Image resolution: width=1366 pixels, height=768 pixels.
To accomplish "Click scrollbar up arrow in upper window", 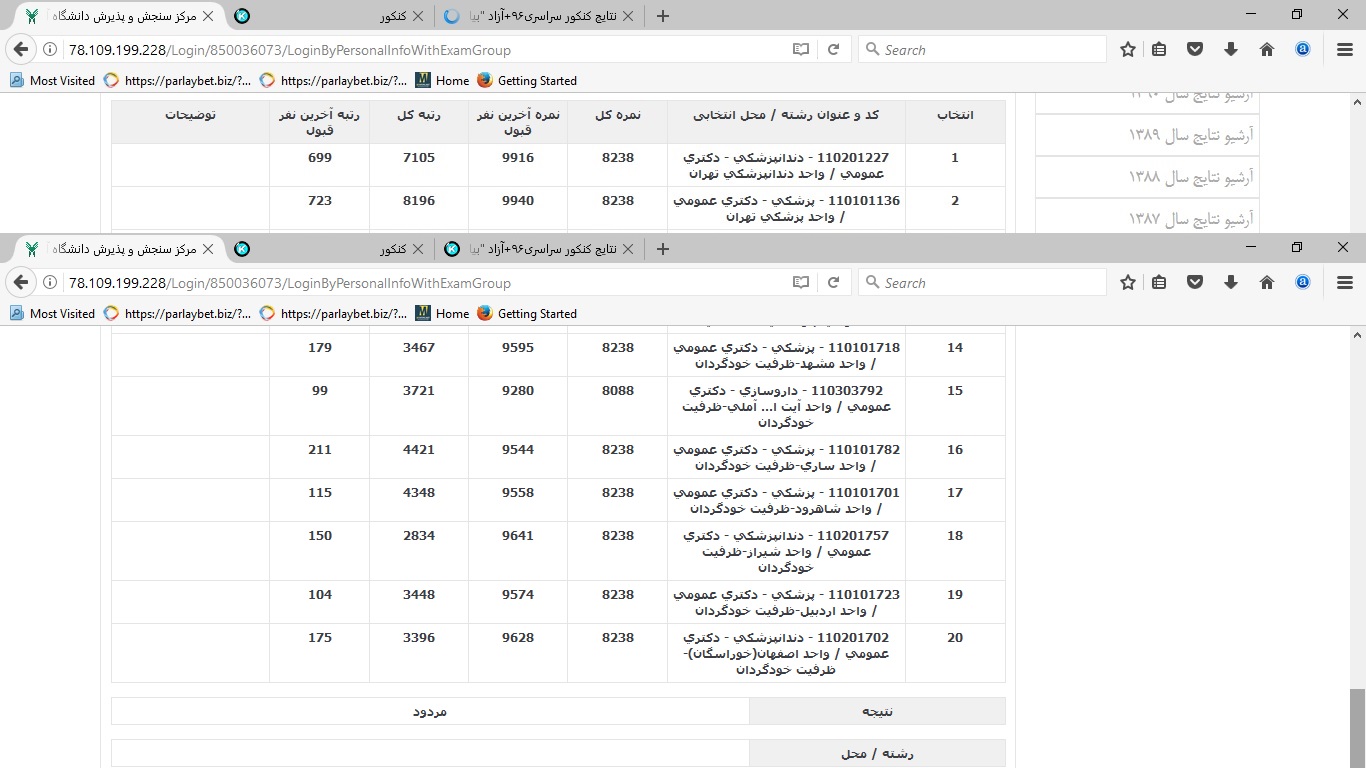I will point(1357,102).
